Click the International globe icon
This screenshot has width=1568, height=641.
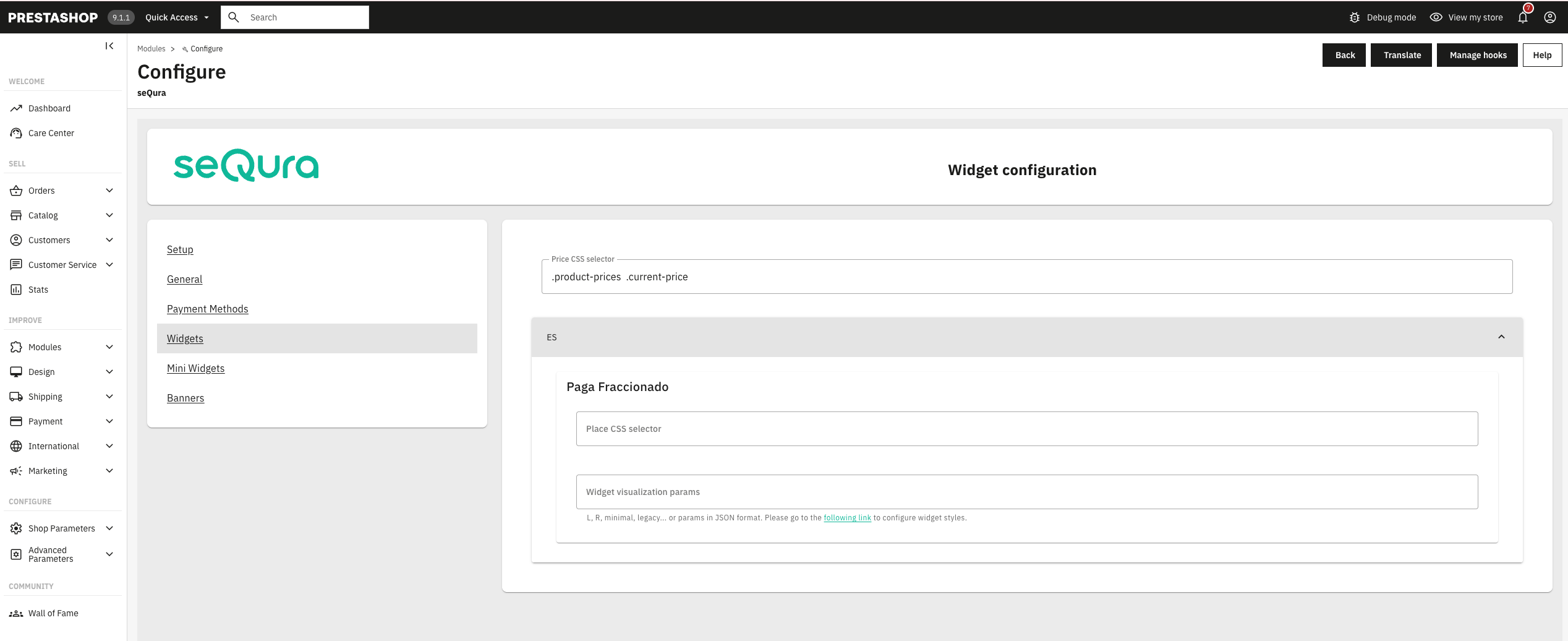click(x=16, y=446)
